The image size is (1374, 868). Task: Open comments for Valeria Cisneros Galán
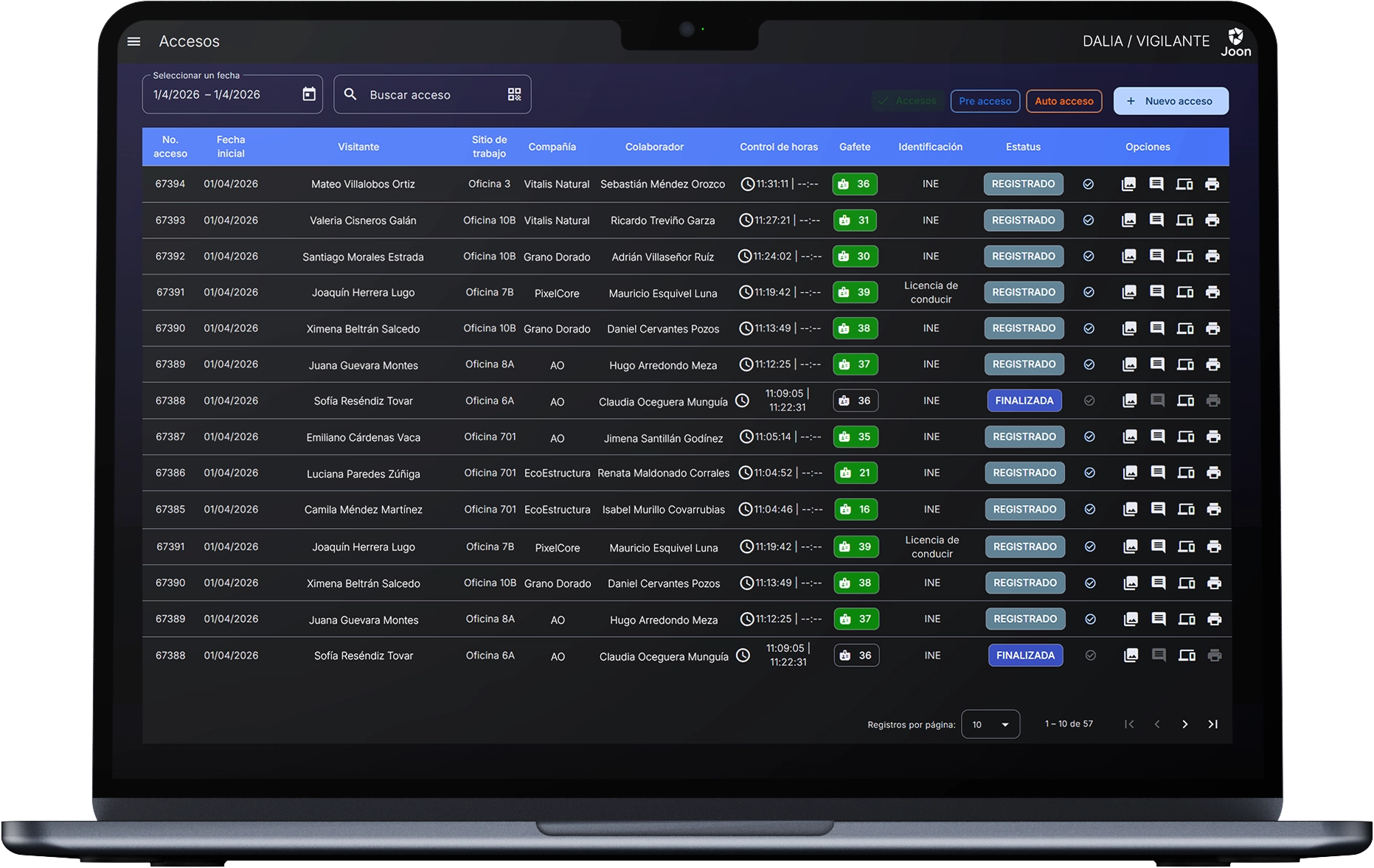point(1156,220)
